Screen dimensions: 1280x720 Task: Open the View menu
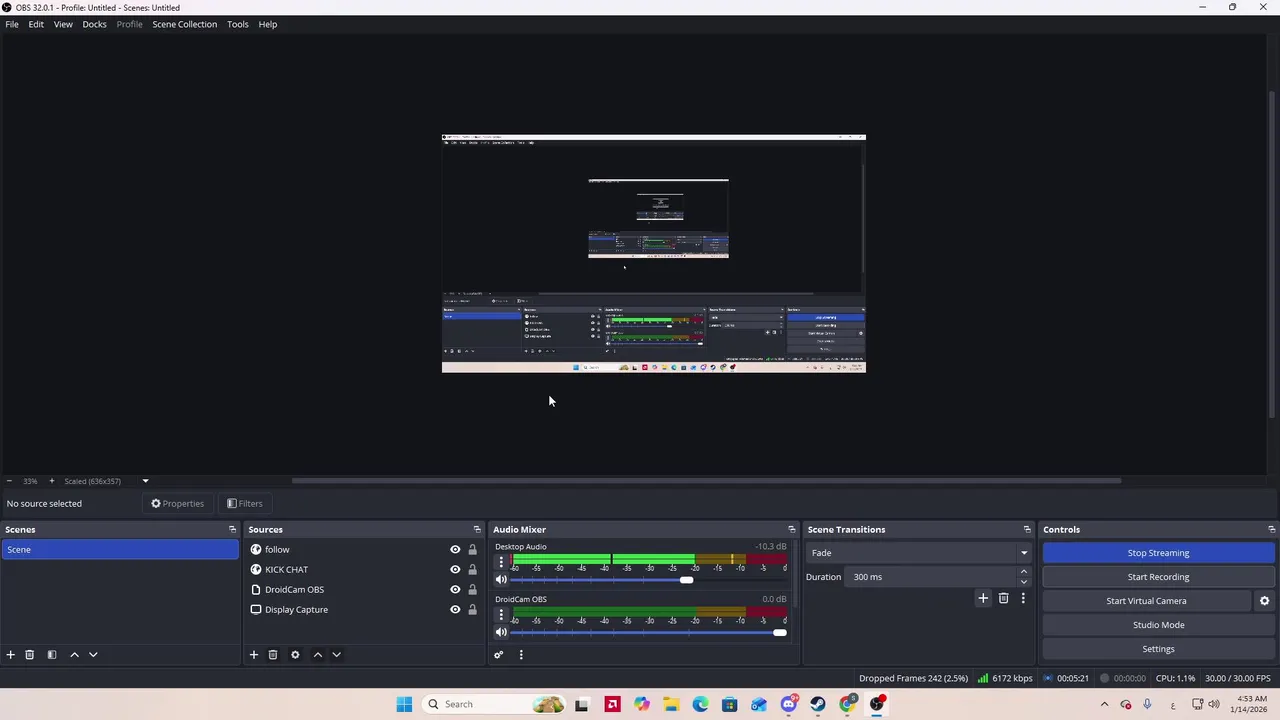[x=63, y=24]
